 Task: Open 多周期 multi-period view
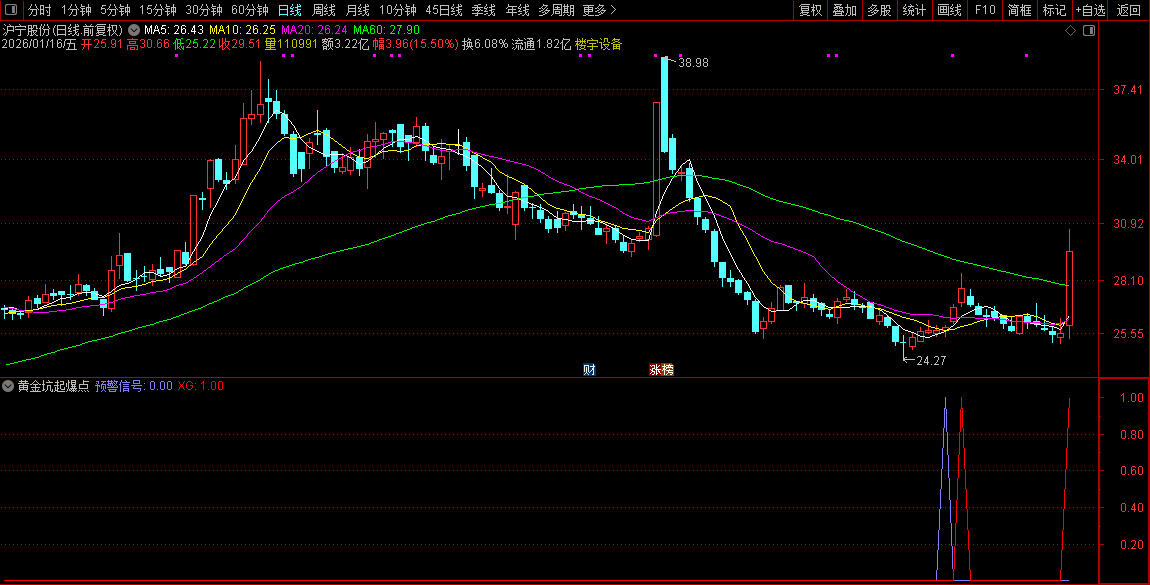point(556,10)
